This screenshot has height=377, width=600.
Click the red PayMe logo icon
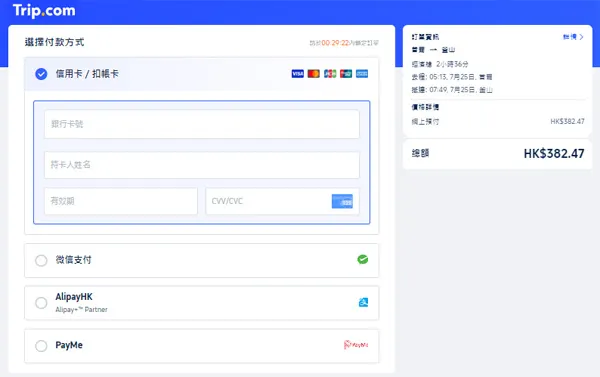(x=356, y=345)
